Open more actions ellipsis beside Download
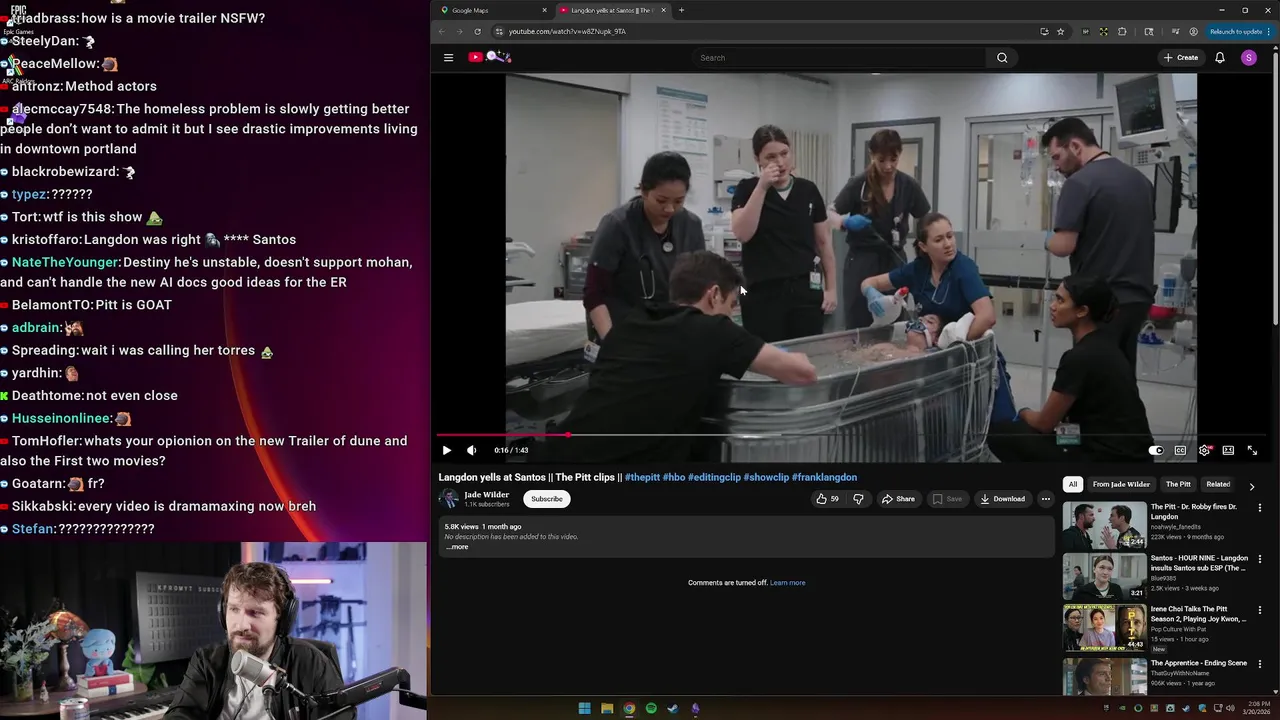The height and width of the screenshot is (720, 1280). pyautogui.click(x=1046, y=499)
